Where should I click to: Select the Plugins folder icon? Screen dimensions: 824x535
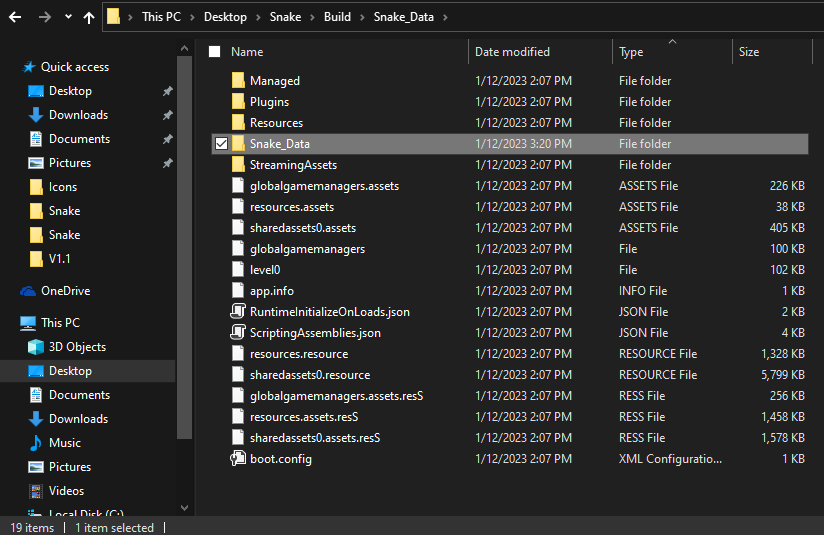(x=238, y=101)
